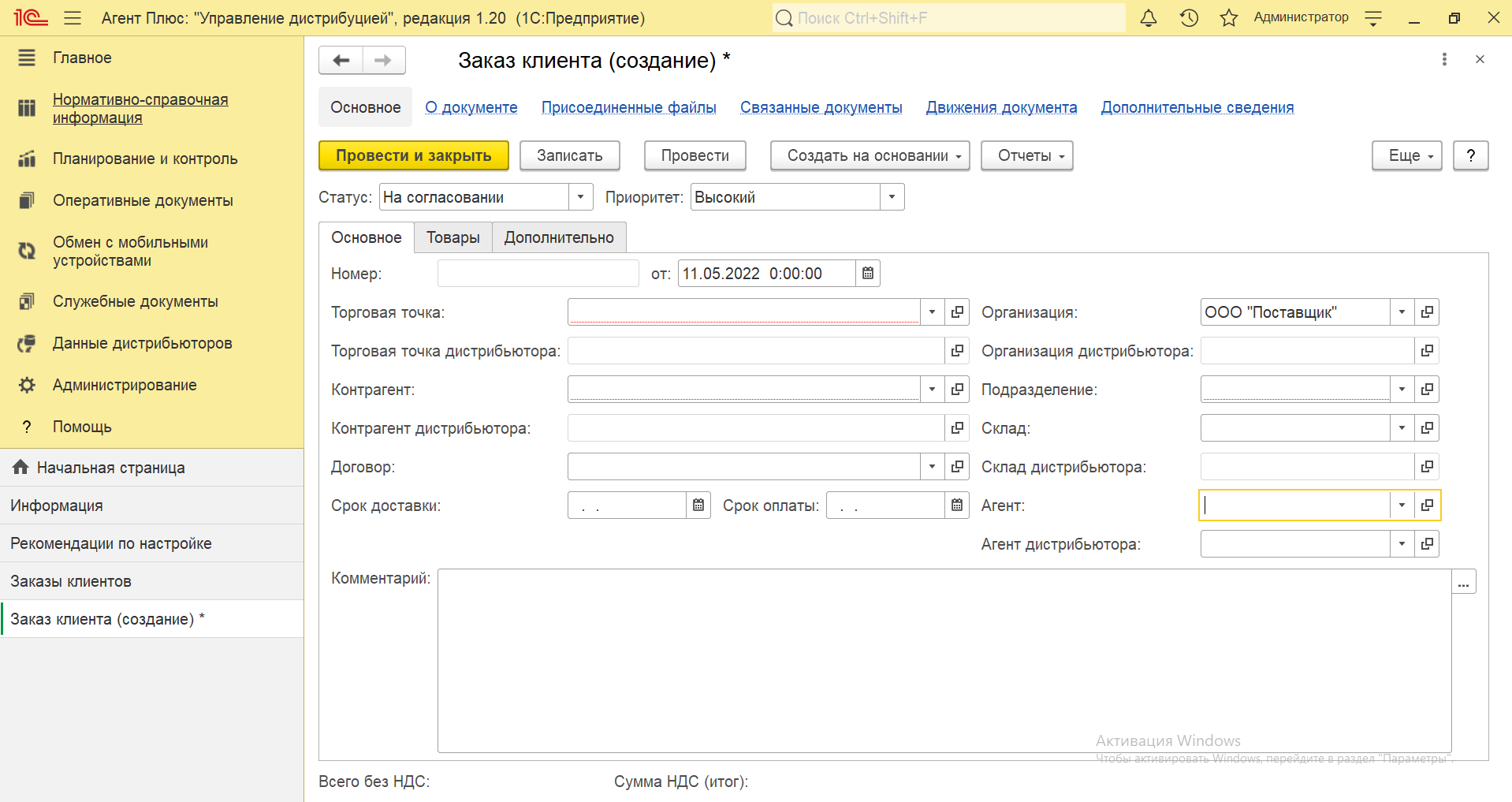Open Планирование и контроль section
1512x802 pixels.
click(151, 159)
